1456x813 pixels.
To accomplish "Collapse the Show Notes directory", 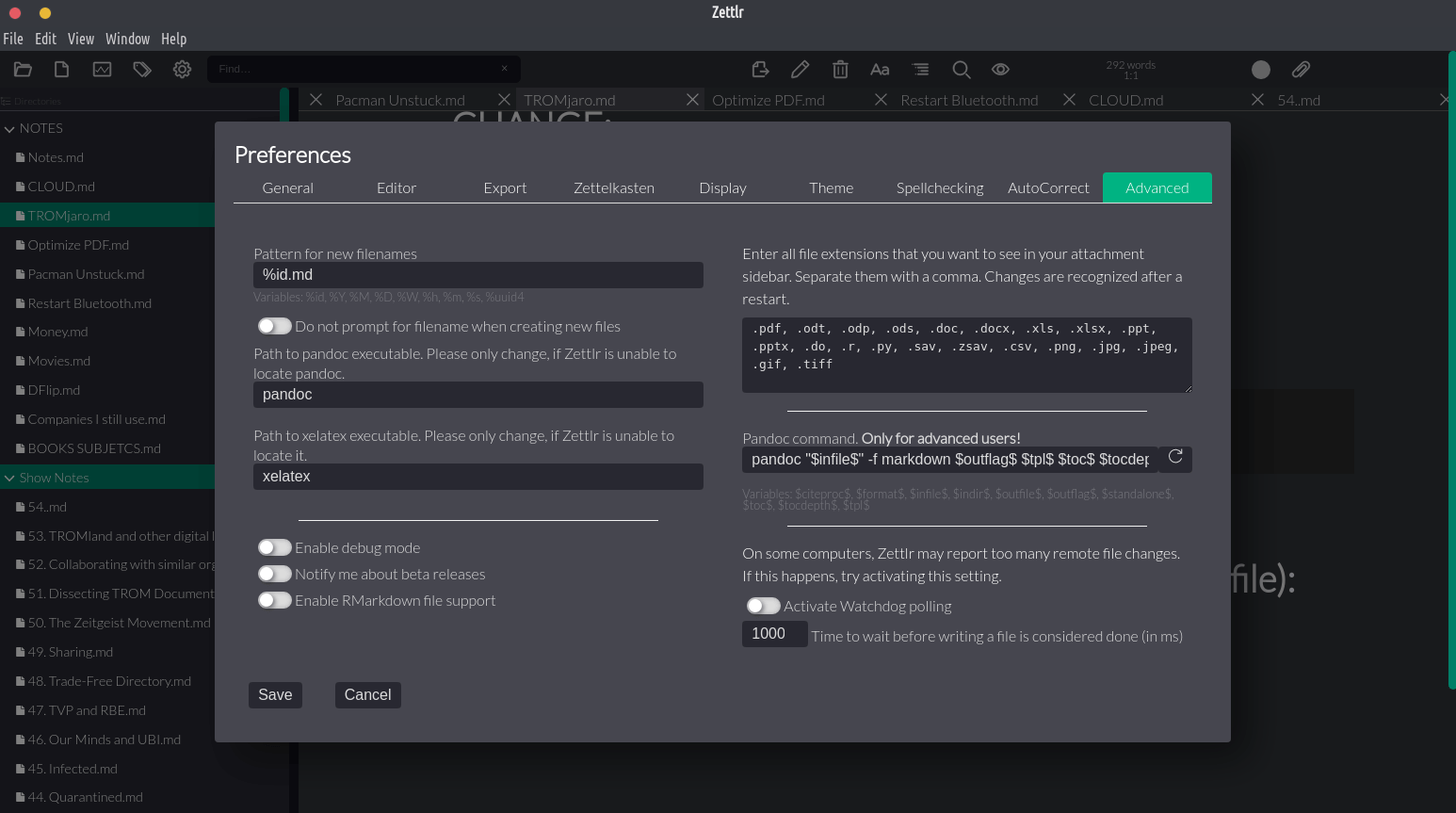I will coord(9,479).
